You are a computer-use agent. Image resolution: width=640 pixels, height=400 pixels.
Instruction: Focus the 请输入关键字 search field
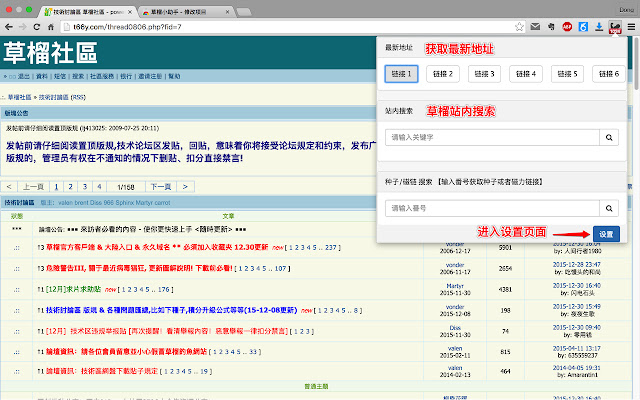tap(490, 138)
